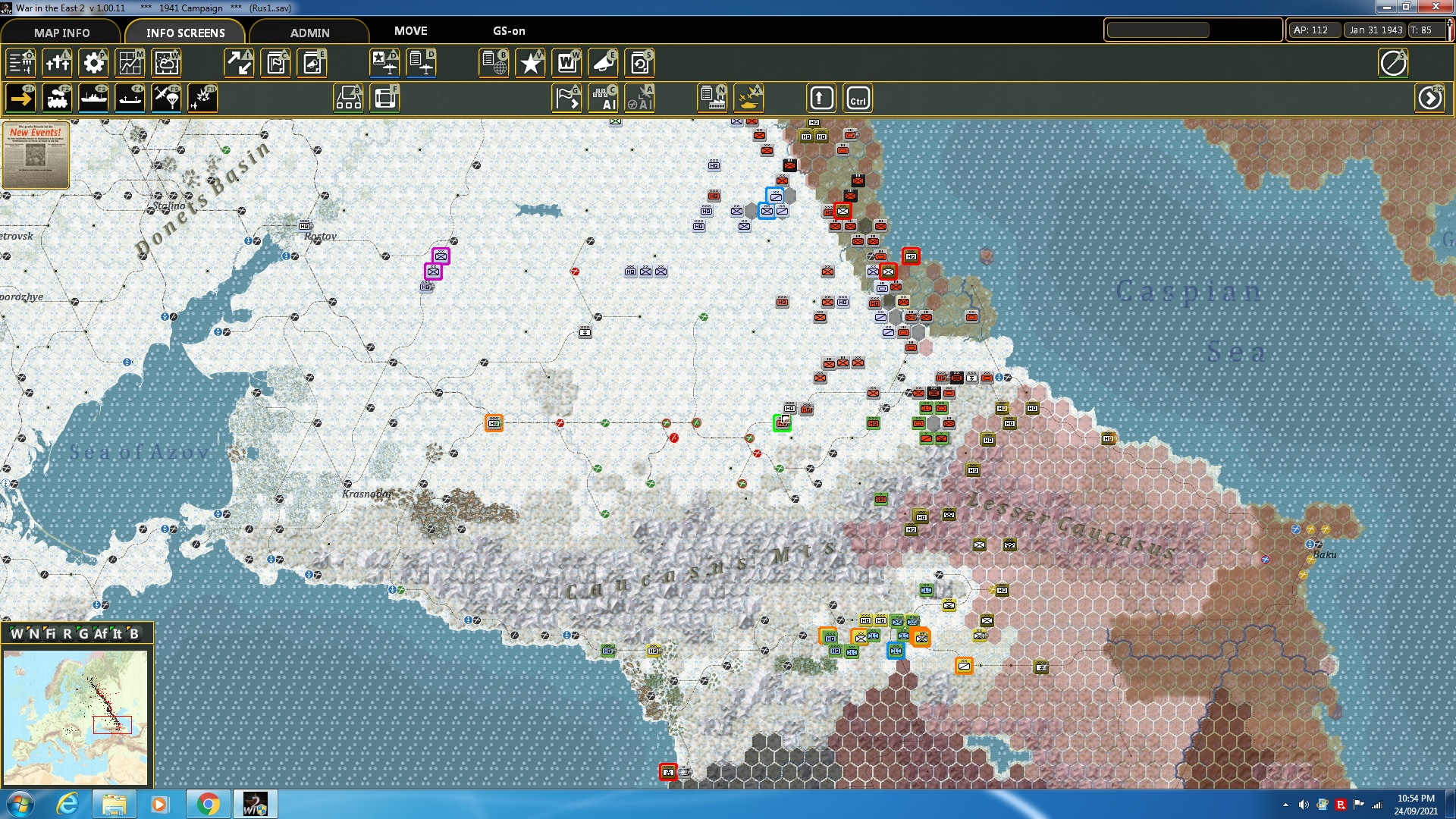Screen dimensions: 1456x819
Task: Select Naval transport warship mode F3
Action: pos(94,99)
